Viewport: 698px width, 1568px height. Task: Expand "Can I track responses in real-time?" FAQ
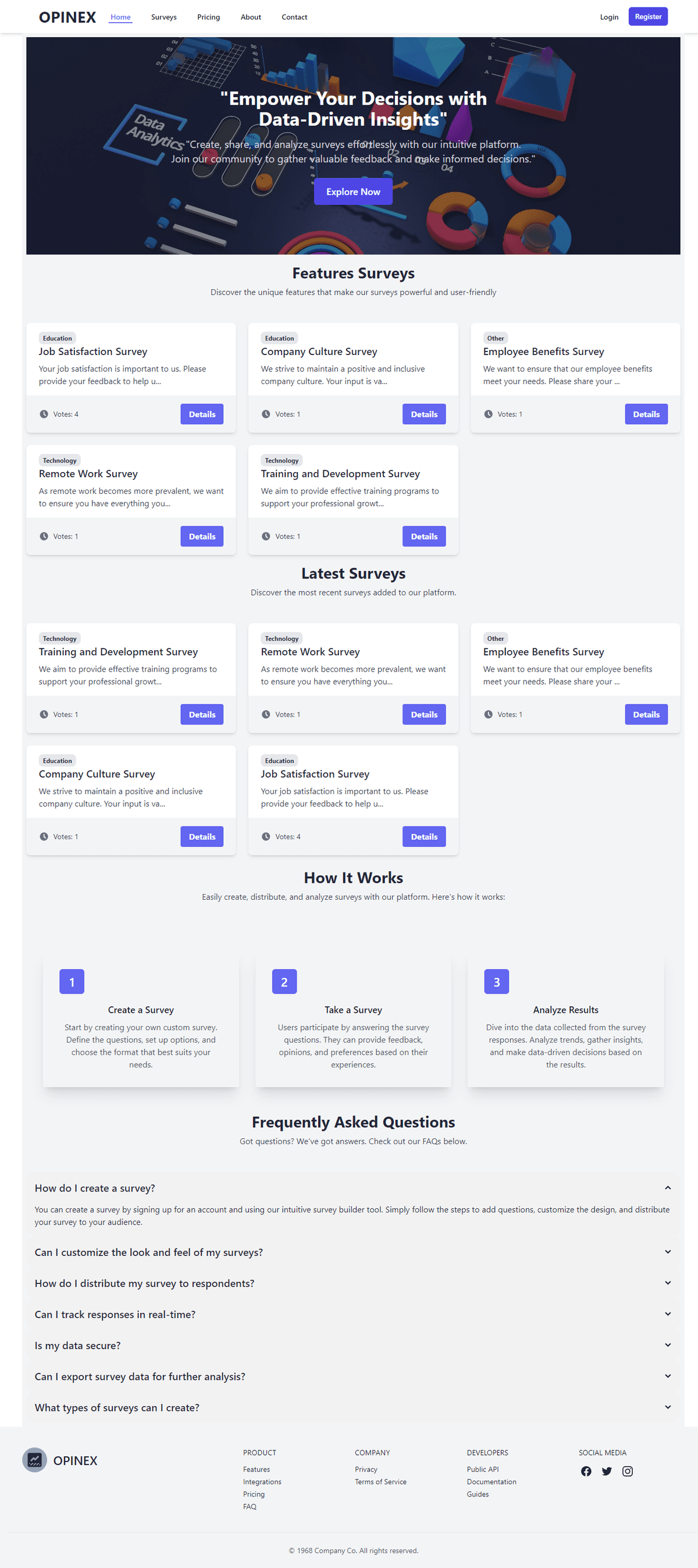668,1314
